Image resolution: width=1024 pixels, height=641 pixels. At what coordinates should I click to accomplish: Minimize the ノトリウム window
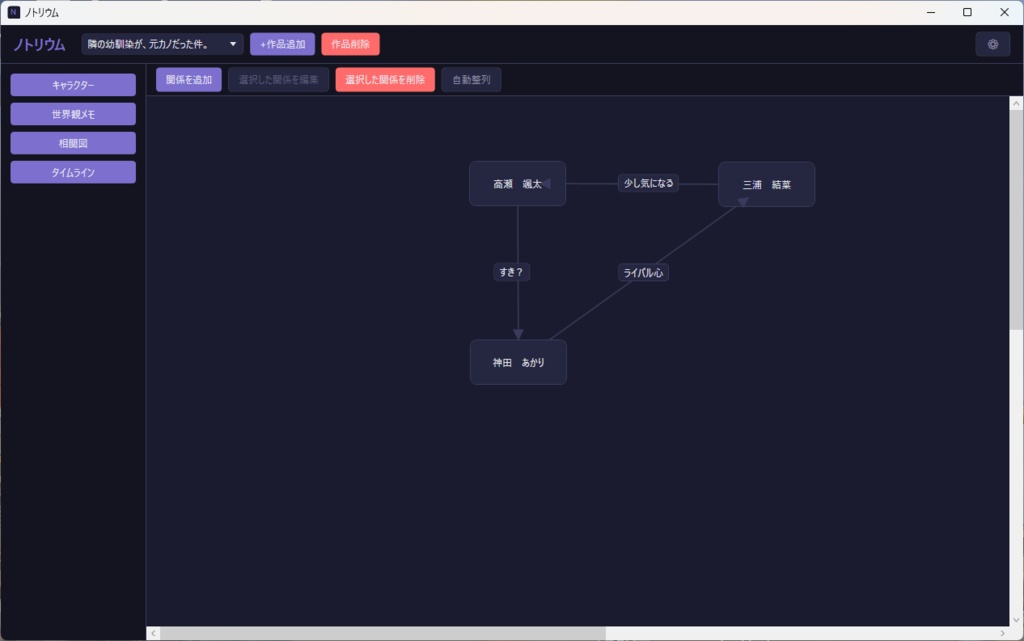(931, 12)
